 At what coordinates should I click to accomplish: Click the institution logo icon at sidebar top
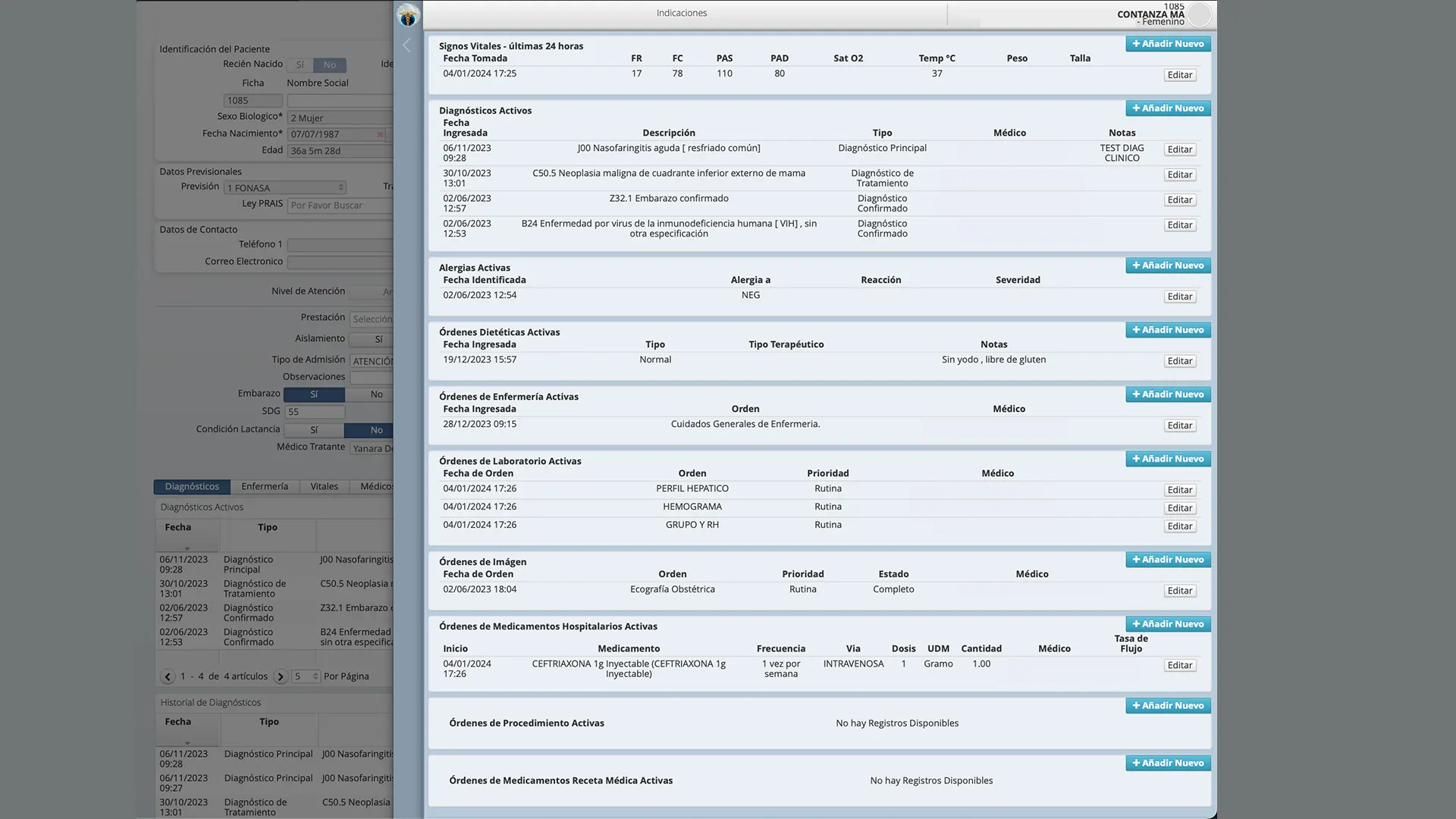[408, 14]
